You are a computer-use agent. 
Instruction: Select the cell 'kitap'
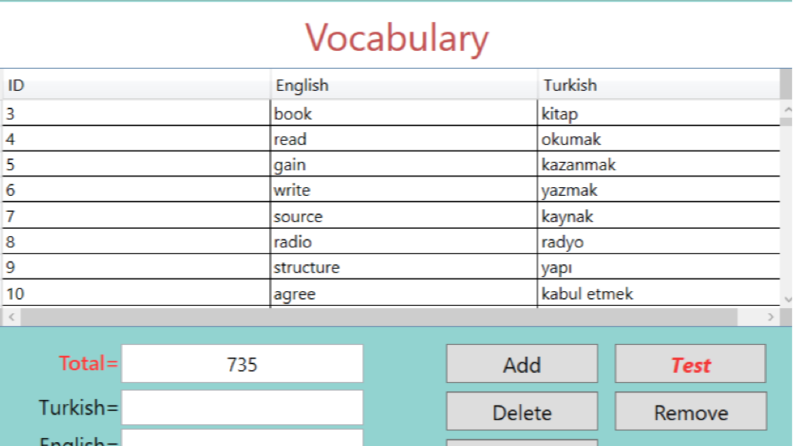(658, 113)
